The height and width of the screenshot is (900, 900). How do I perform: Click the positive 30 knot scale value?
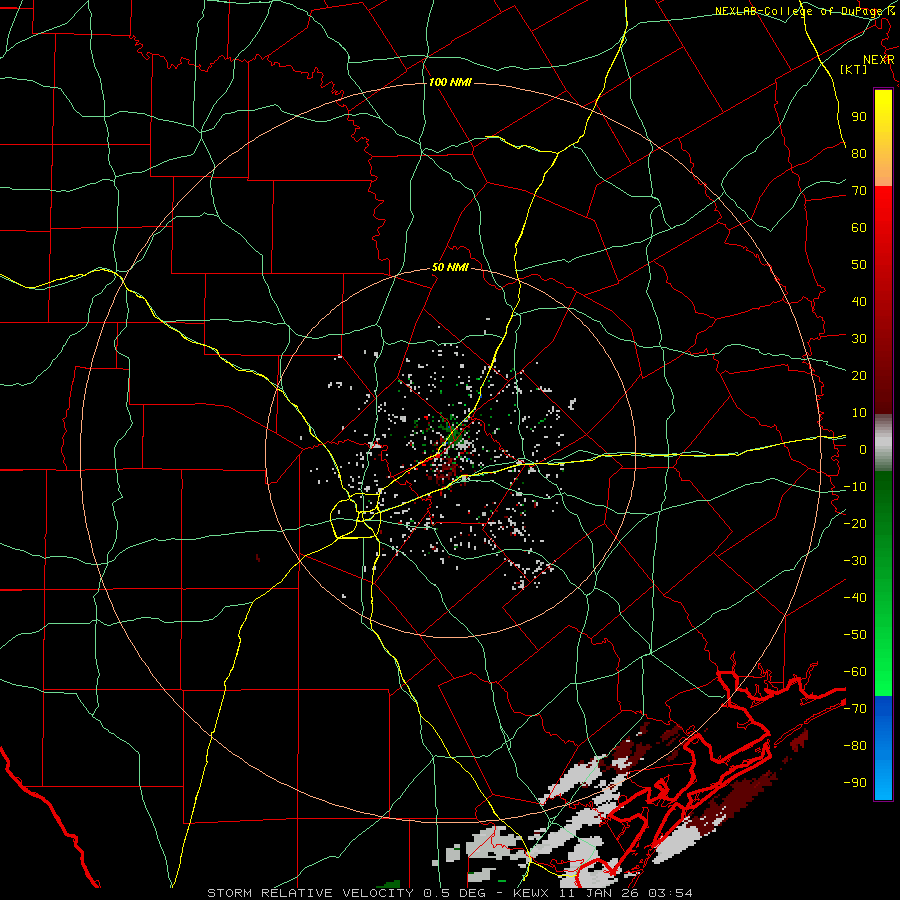859,339
